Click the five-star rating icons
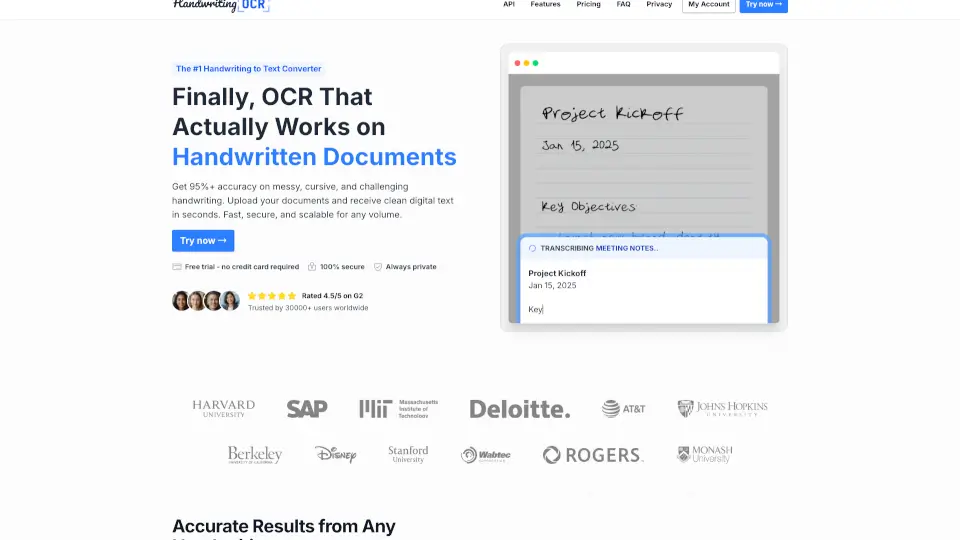This screenshot has height=540, width=960. coord(272,296)
